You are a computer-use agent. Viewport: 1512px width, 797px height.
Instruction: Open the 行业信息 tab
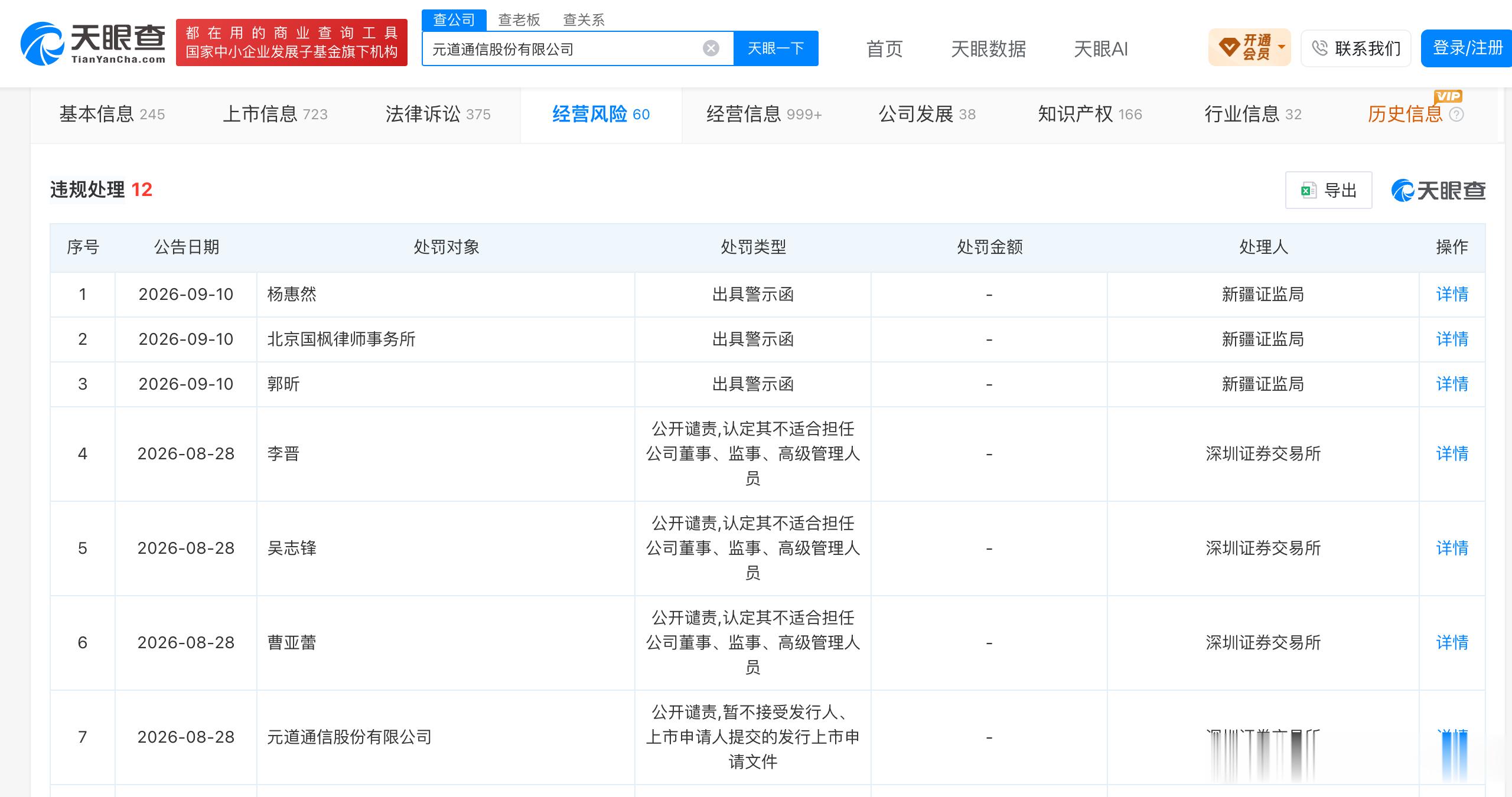[x=1253, y=115]
